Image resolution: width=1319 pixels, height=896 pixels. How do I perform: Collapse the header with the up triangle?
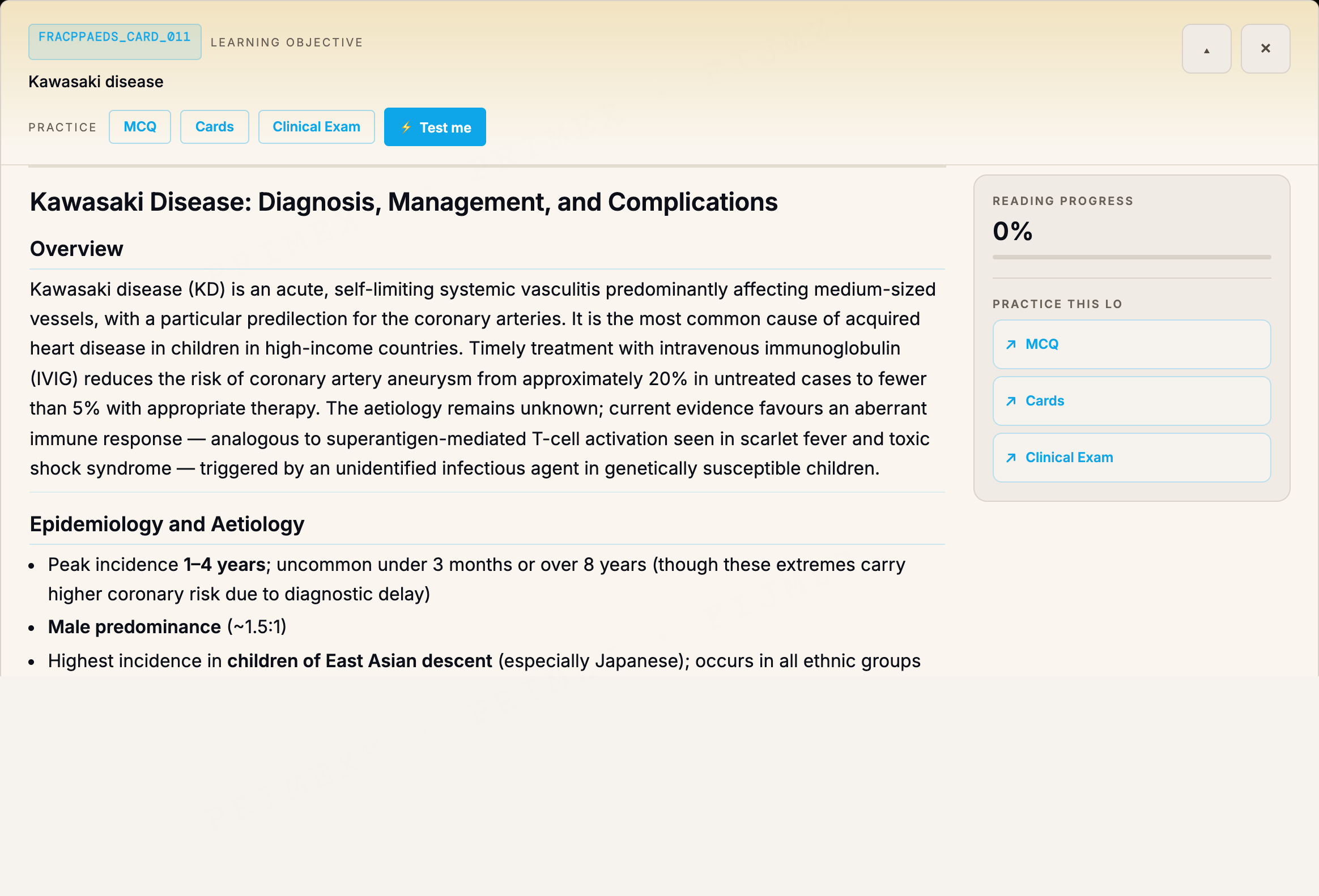(1207, 49)
